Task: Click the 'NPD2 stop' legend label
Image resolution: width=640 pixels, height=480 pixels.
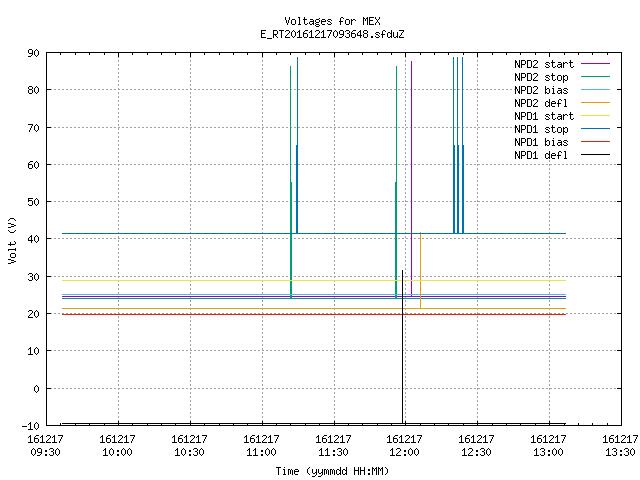Action: tap(541, 77)
